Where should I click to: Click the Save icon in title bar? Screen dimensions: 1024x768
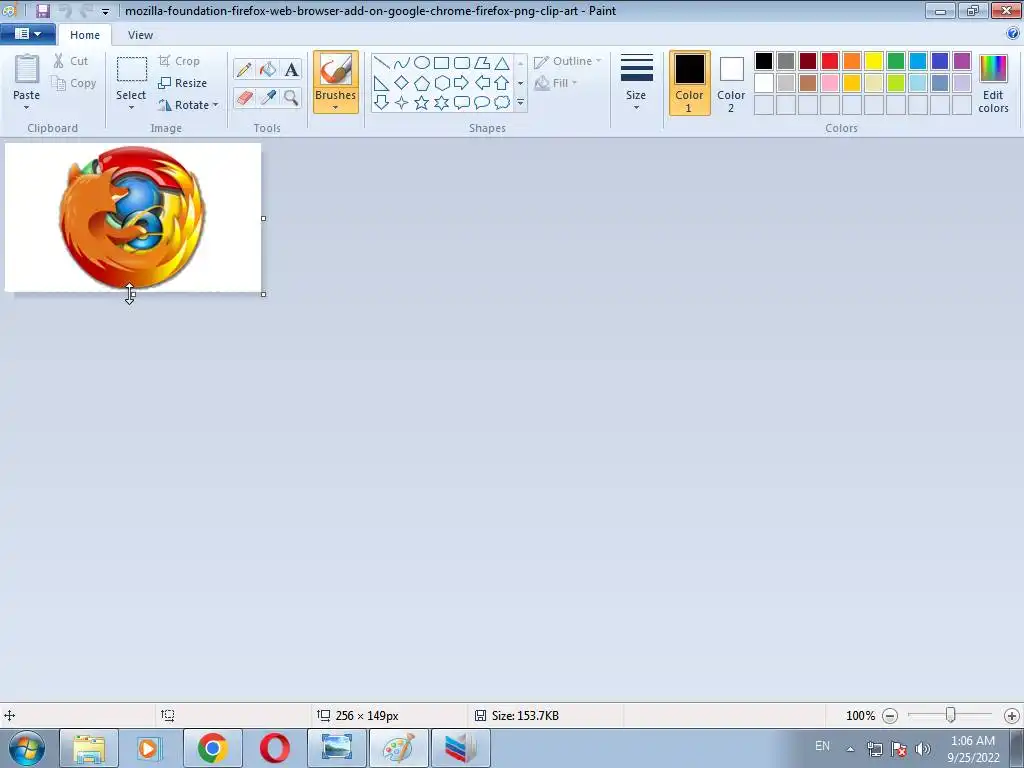(x=43, y=11)
